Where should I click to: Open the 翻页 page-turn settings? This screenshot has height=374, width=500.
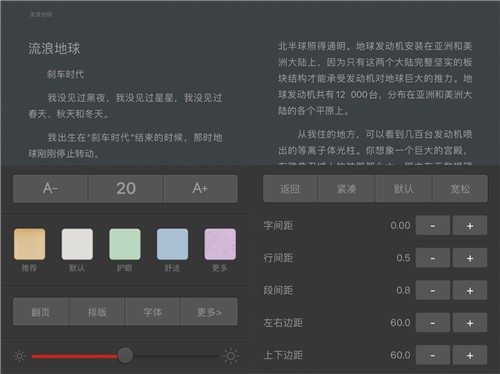(x=41, y=312)
